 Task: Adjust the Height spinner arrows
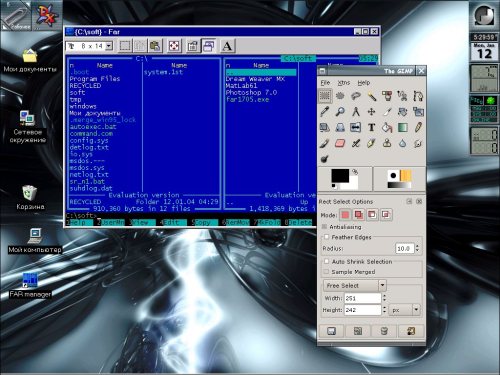pyautogui.click(x=385, y=310)
